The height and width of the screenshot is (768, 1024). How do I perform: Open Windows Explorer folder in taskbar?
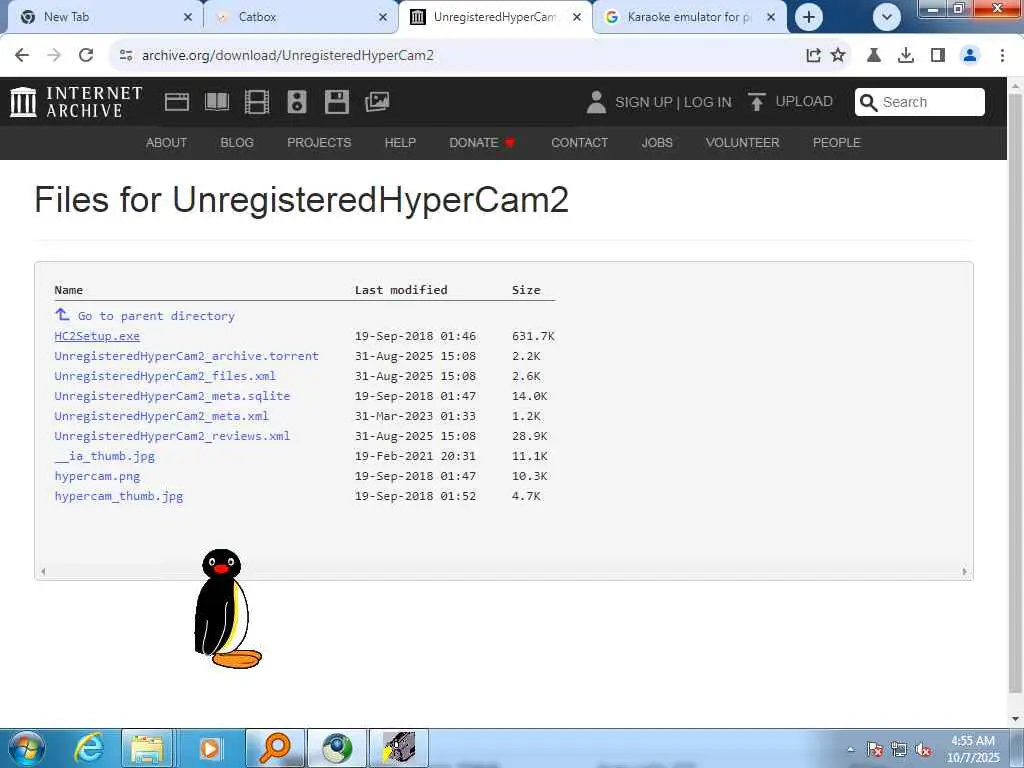click(x=147, y=748)
